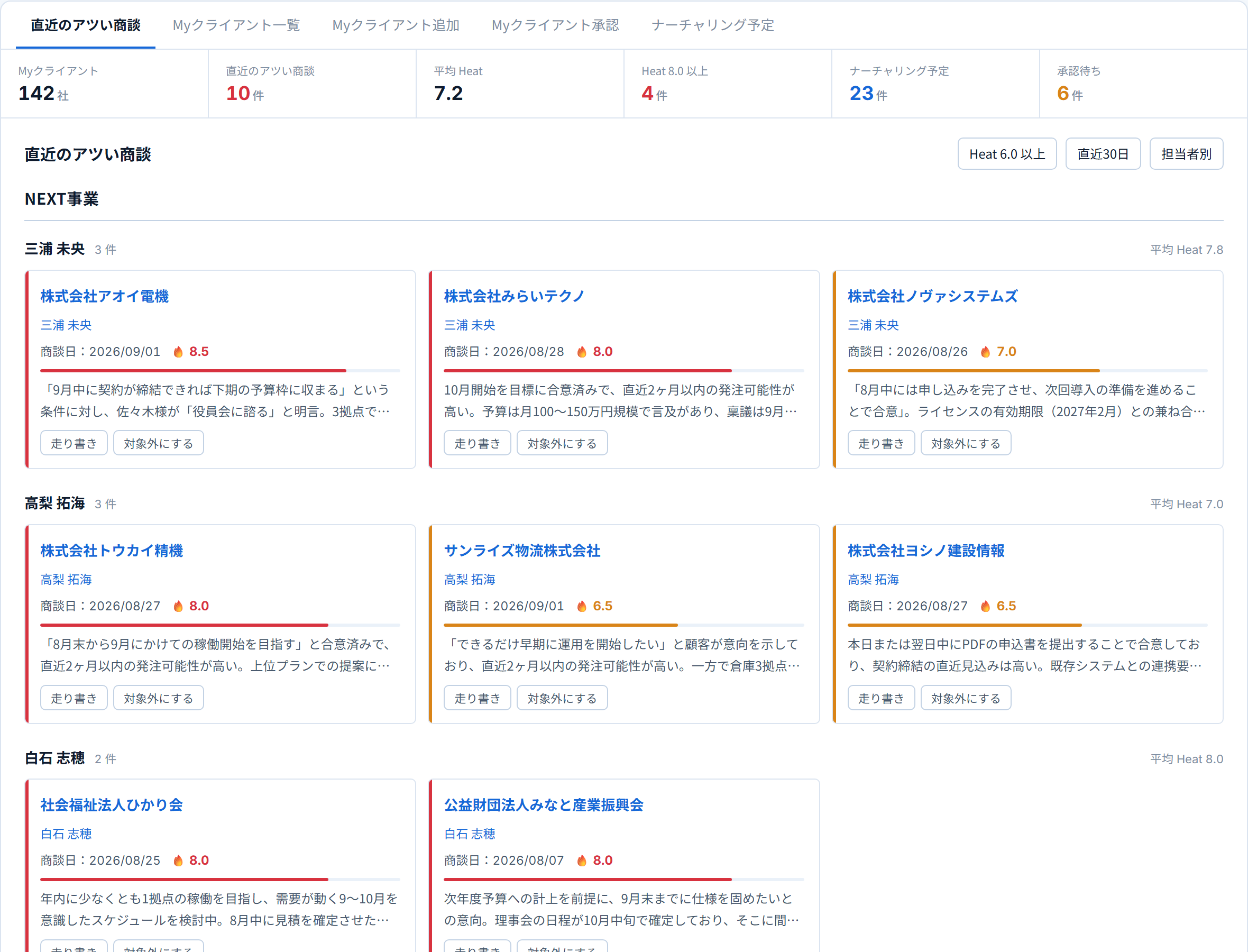Click the Heat 8.0 以上 4件 stat

(x=728, y=84)
